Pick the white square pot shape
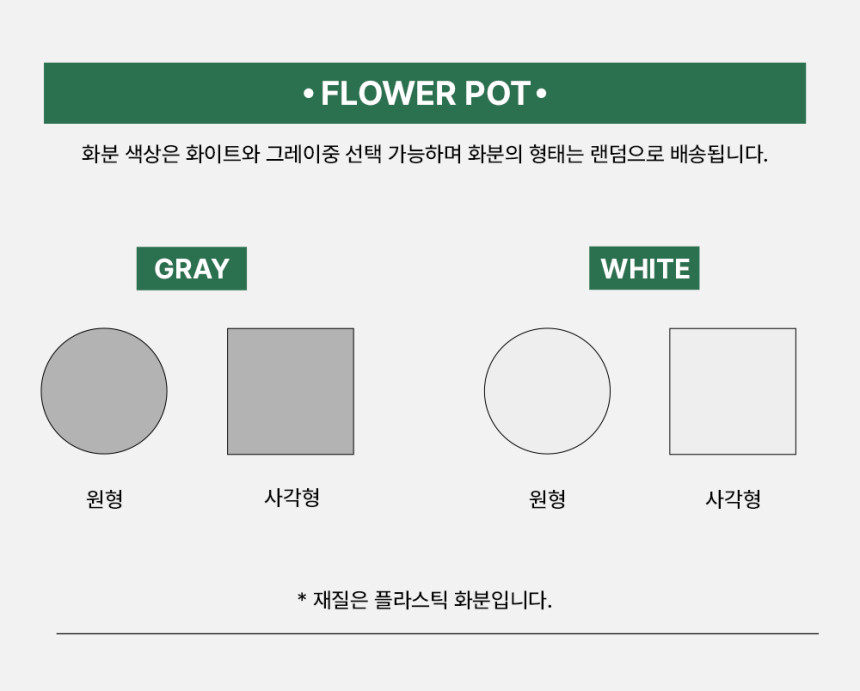860x691 pixels. click(x=732, y=391)
